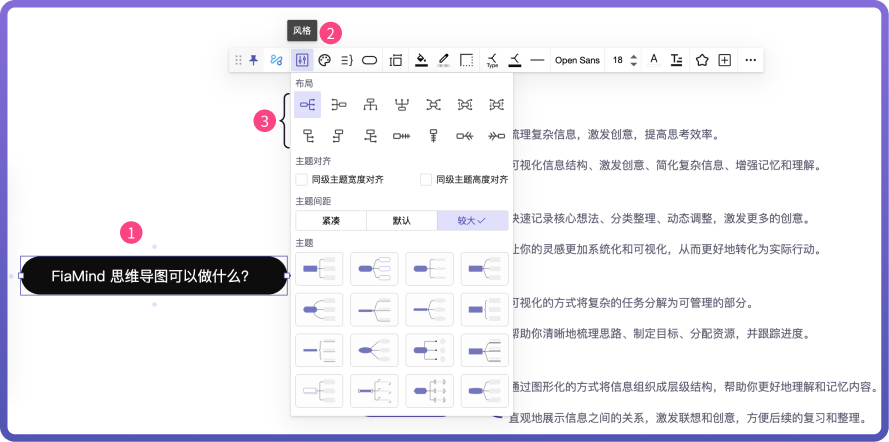
Task: Click canvas text ending 理解和记忆内容。
Action: (x=694, y=388)
